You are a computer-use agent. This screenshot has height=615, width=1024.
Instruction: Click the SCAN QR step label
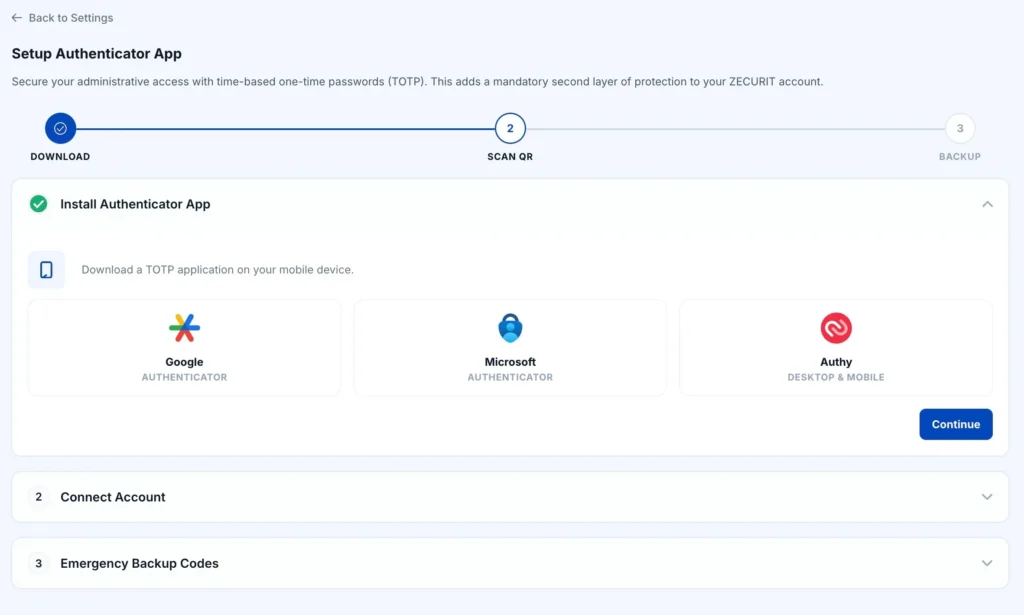tap(510, 157)
